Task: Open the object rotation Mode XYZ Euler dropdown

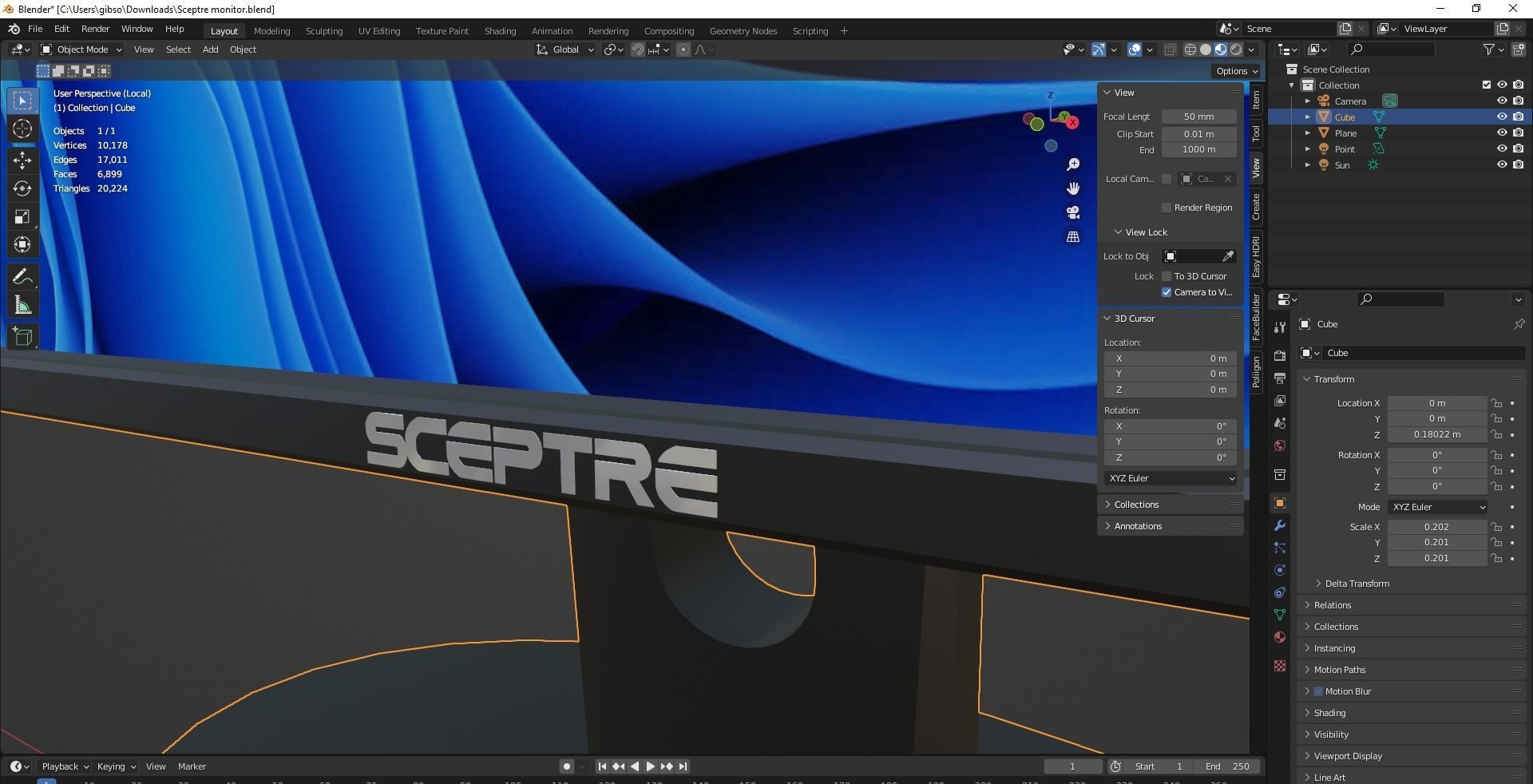Action: 1437,507
